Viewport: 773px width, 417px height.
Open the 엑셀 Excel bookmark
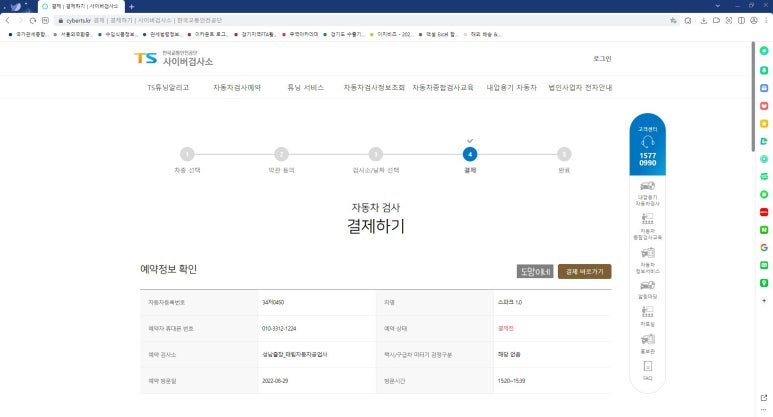pyautogui.click(x=438, y=35)
